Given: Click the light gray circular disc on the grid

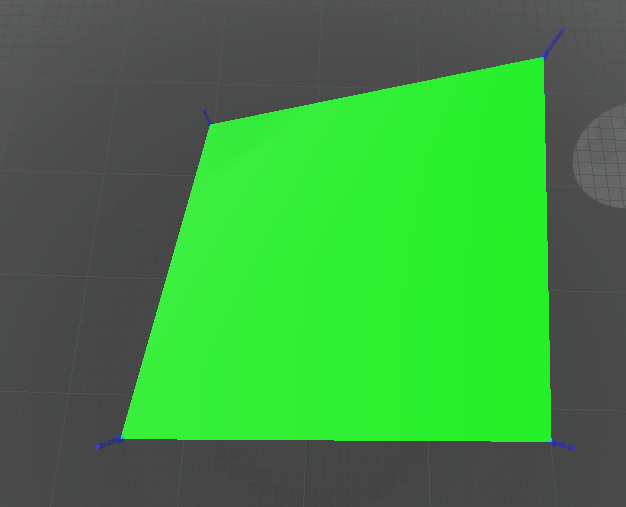Looking at the screenshot, I should tap(600, 156).
